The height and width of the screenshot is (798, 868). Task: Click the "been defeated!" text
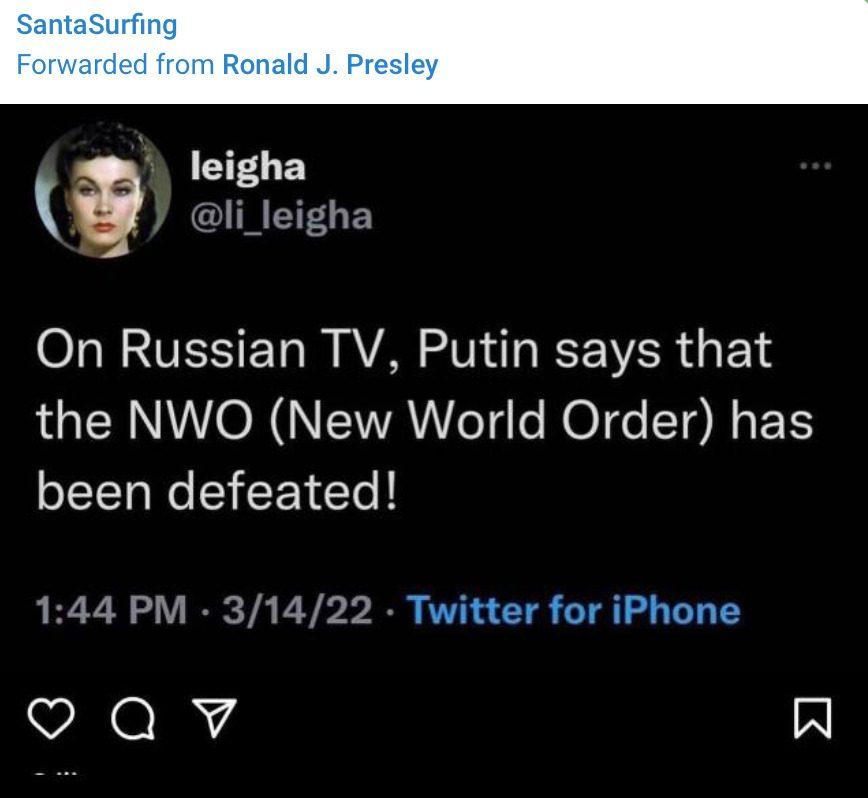click(217, 491)
